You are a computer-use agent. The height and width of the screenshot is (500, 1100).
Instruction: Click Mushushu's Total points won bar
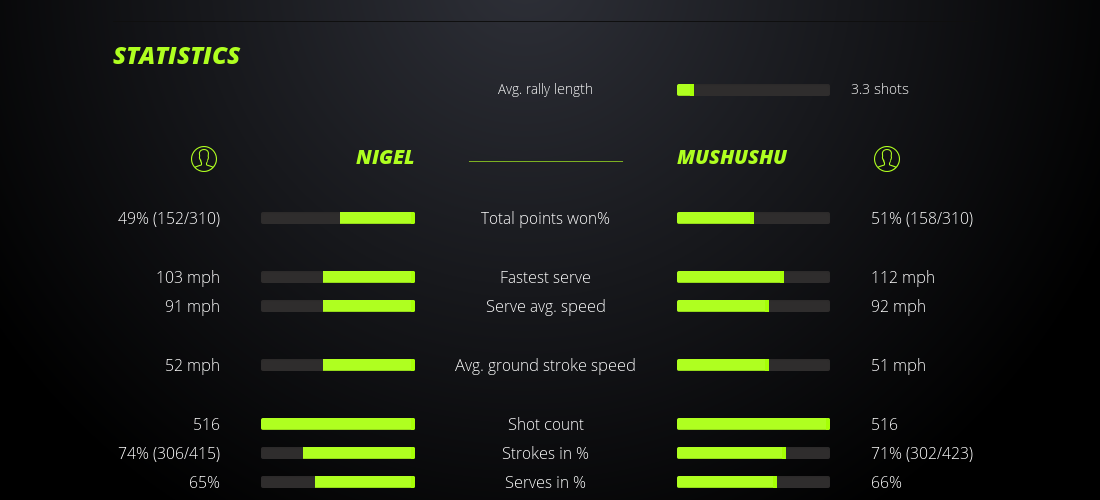(x=753, y=218)
